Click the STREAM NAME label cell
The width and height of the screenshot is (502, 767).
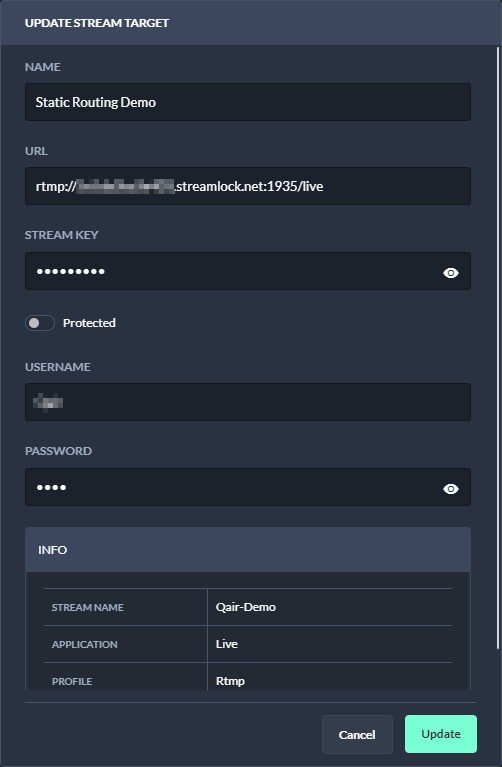[x=126, y=607]
